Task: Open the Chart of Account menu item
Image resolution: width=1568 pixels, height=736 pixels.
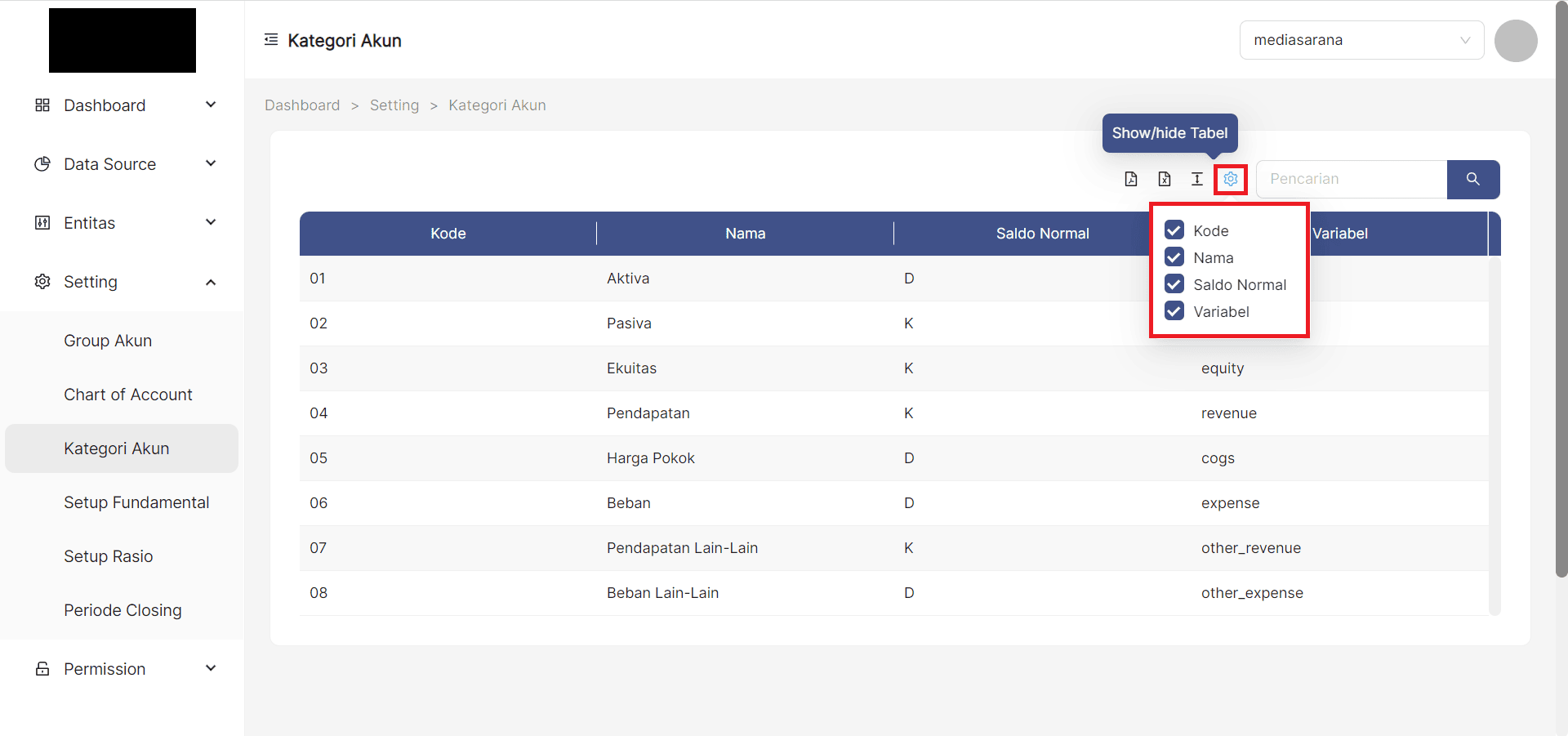Action: [x=127, y=394]
